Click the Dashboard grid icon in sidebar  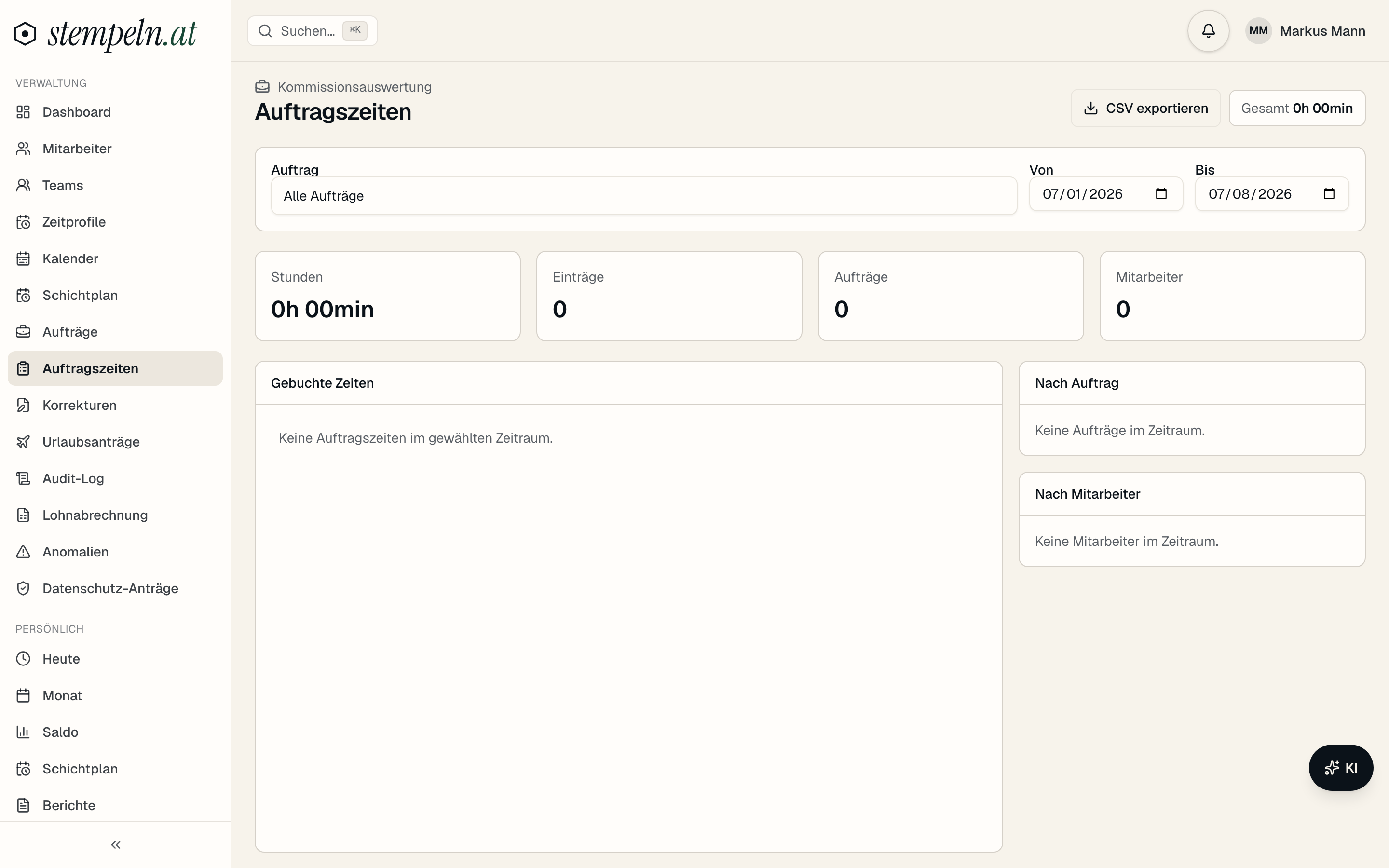click(23, 112)
